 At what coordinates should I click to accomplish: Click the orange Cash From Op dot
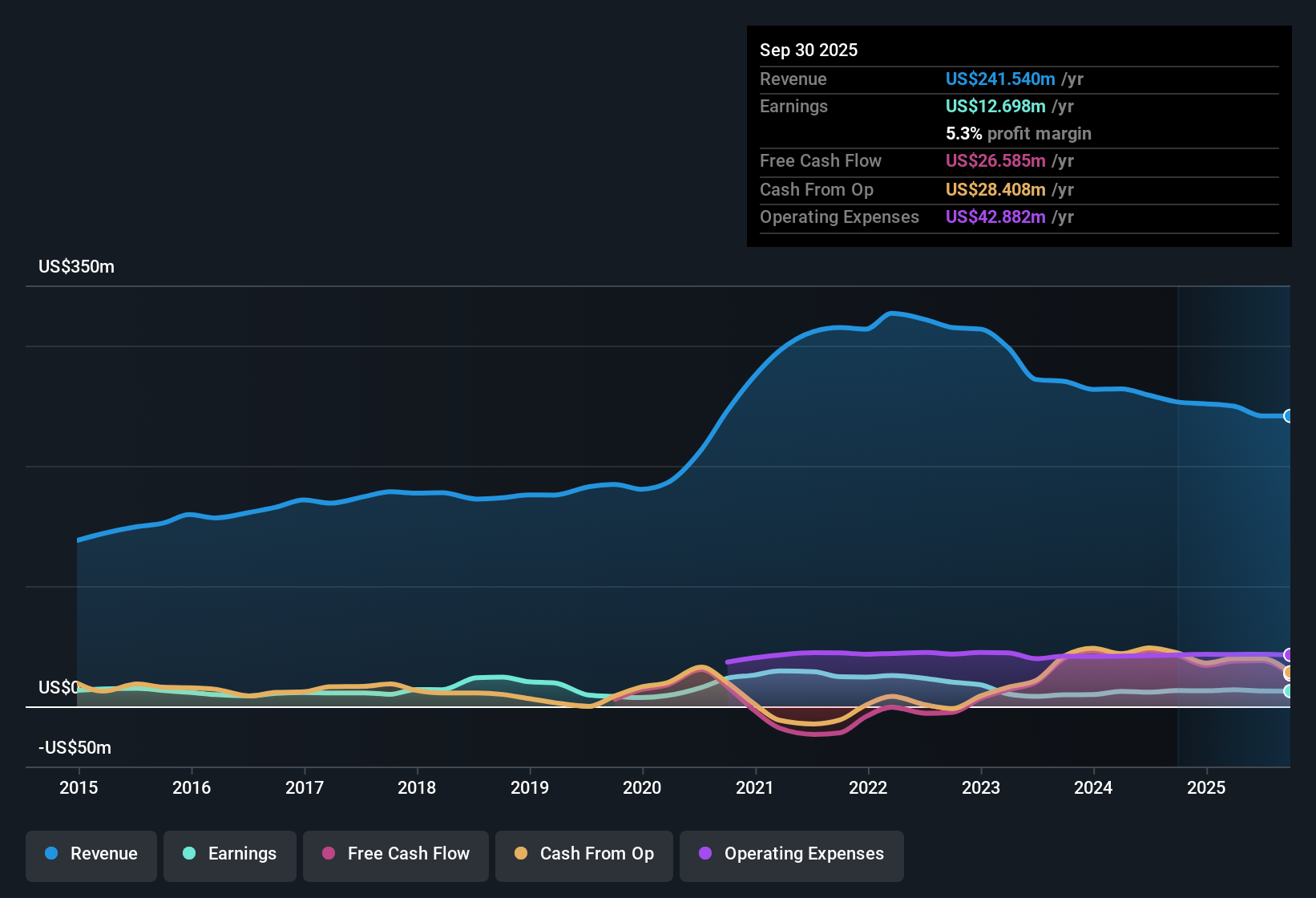[x=521, y=853]
